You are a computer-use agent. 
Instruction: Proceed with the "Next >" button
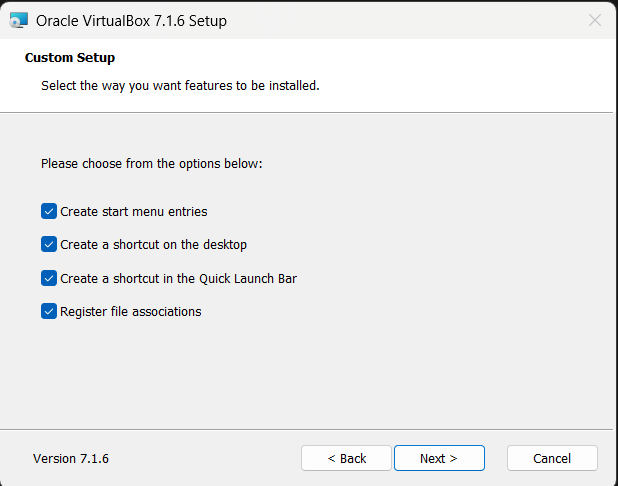[x=439, y=458]
